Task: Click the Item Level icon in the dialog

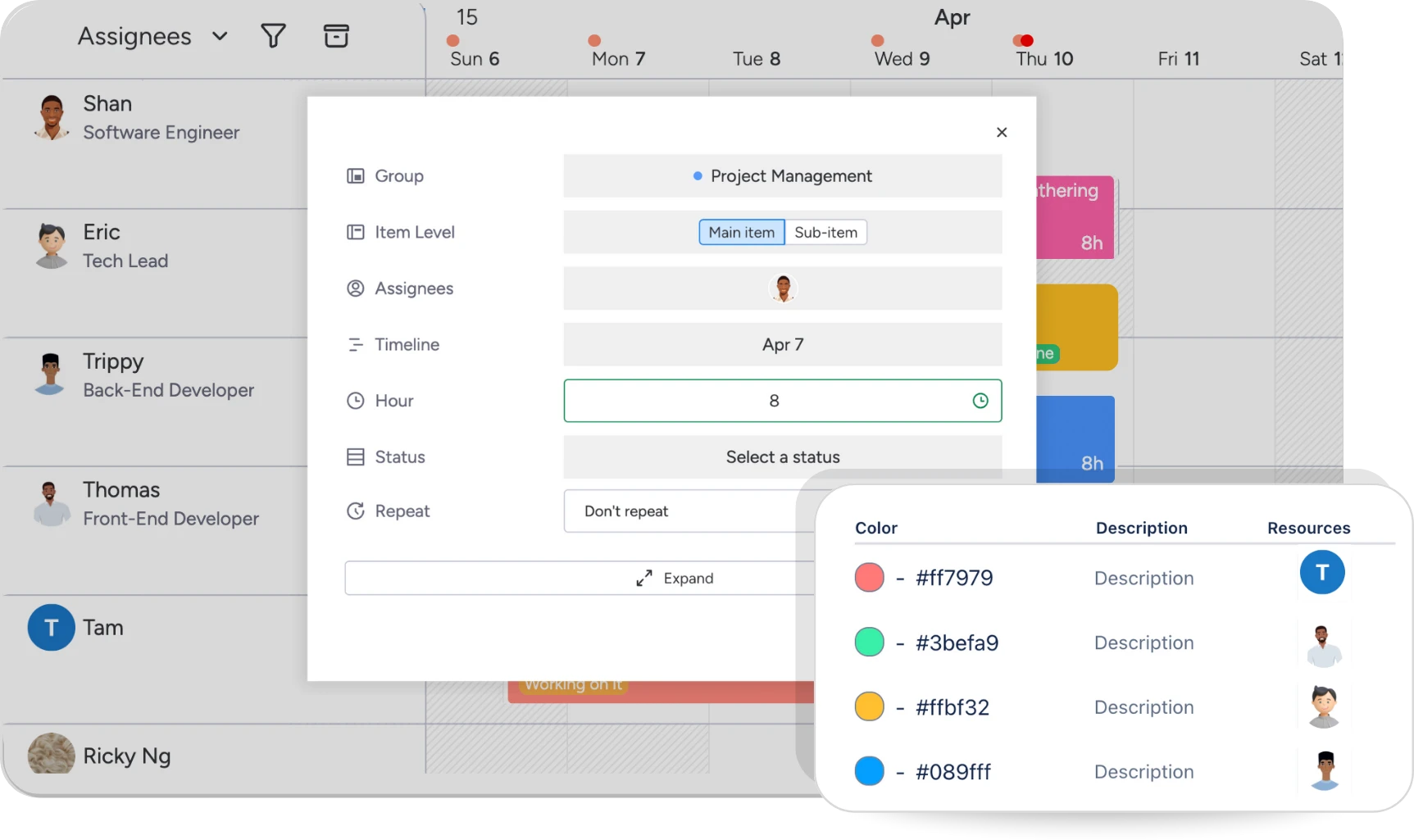Action: [355, 232]
